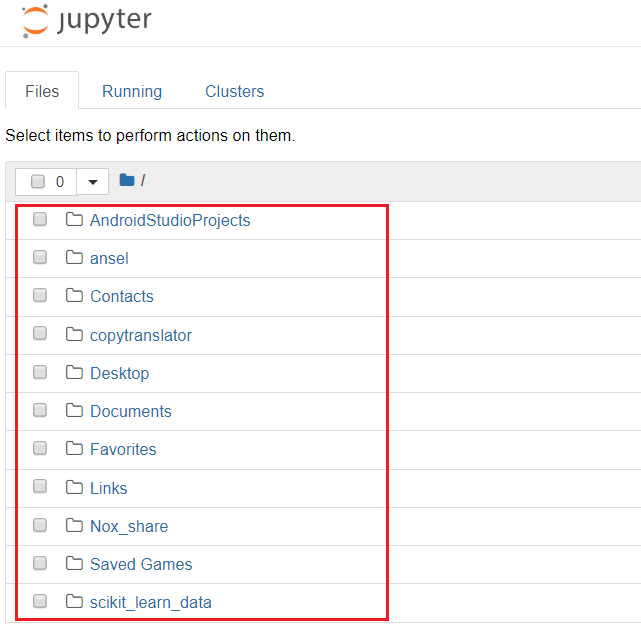The image size is (641, 624).
Task: Browse into the Favorites folder
Action: pos(123,449)
